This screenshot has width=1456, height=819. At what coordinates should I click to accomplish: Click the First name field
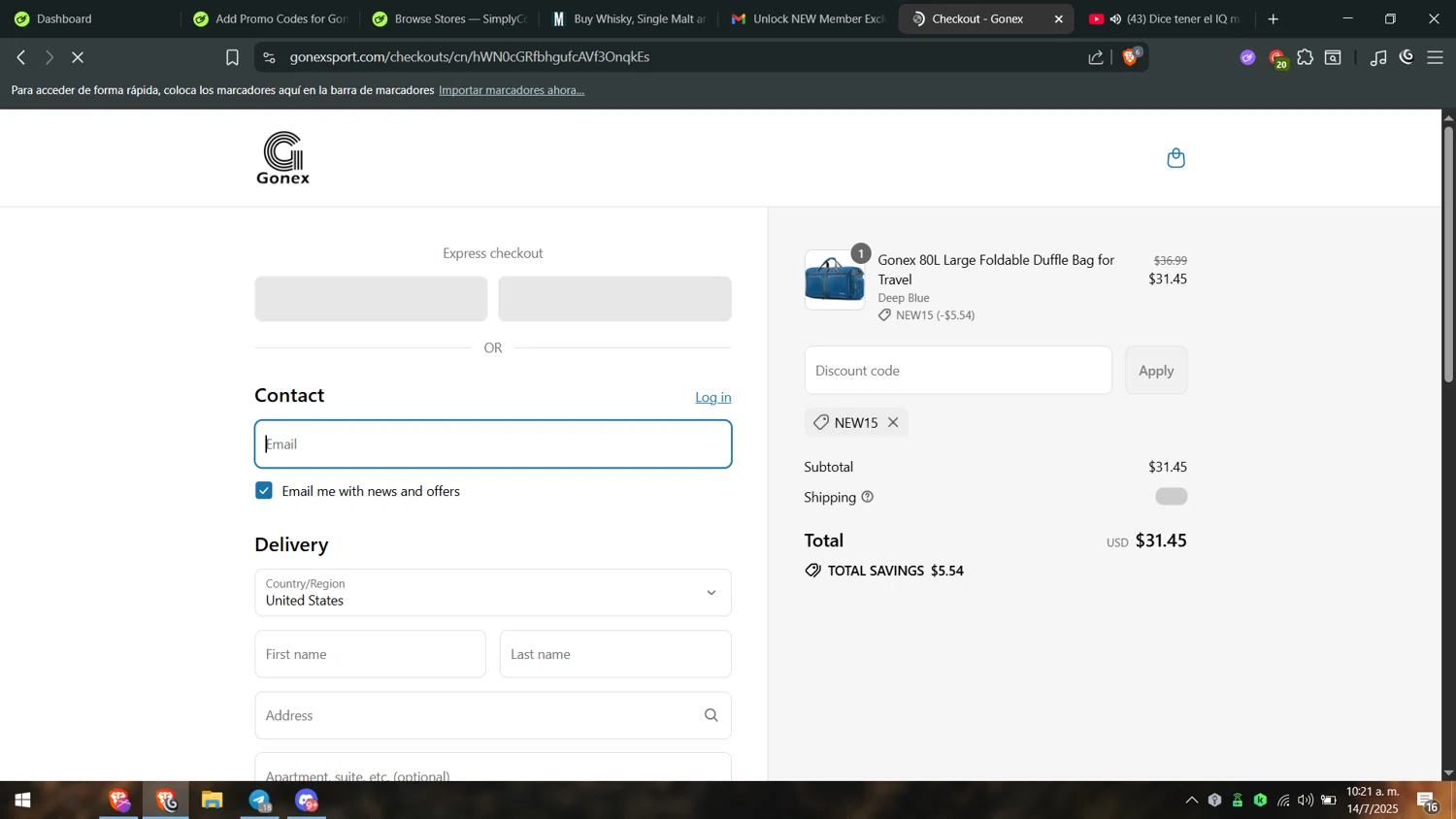tap(370, 654)
